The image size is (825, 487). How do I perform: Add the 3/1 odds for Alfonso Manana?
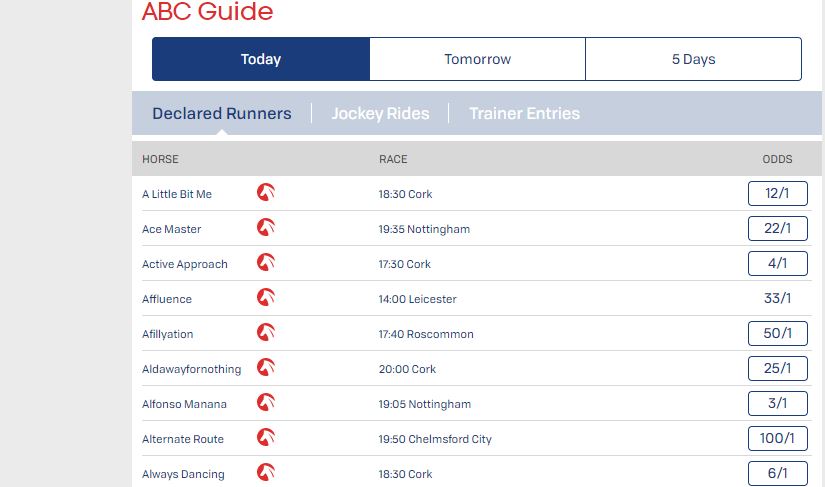click(x=777, y=403)
